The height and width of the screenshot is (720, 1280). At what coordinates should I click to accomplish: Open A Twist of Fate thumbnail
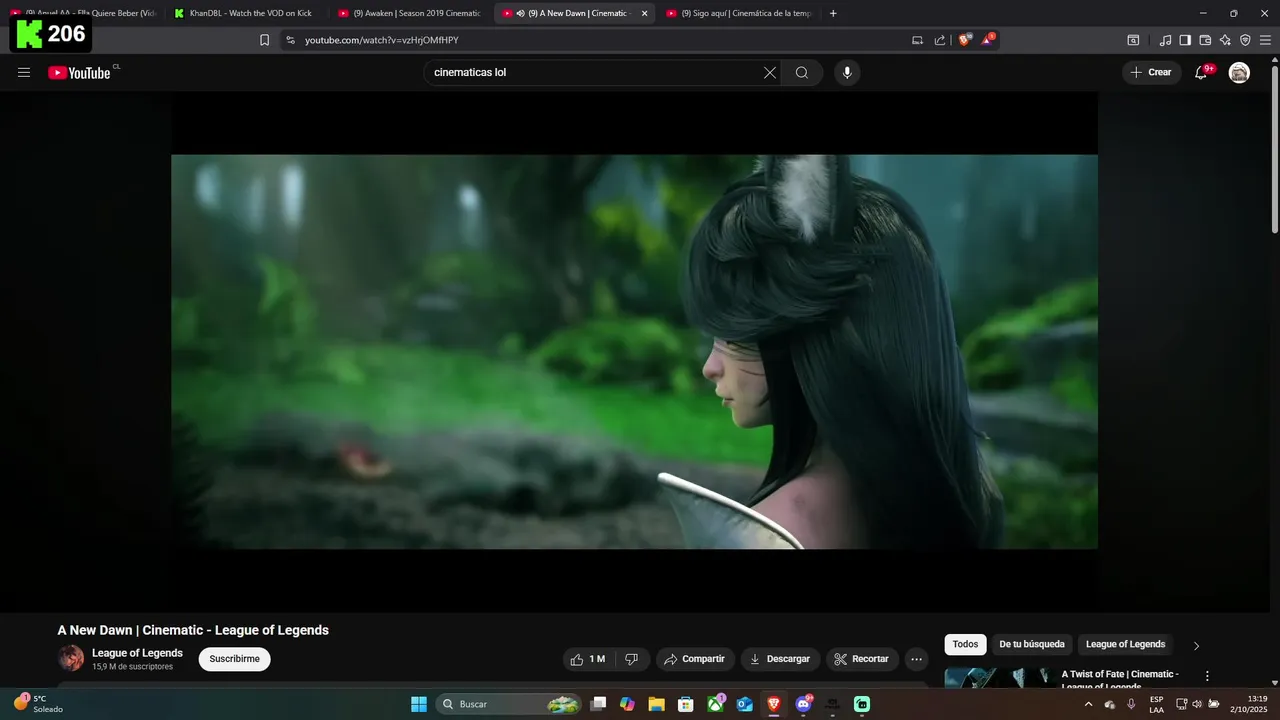tap(998, 678)
